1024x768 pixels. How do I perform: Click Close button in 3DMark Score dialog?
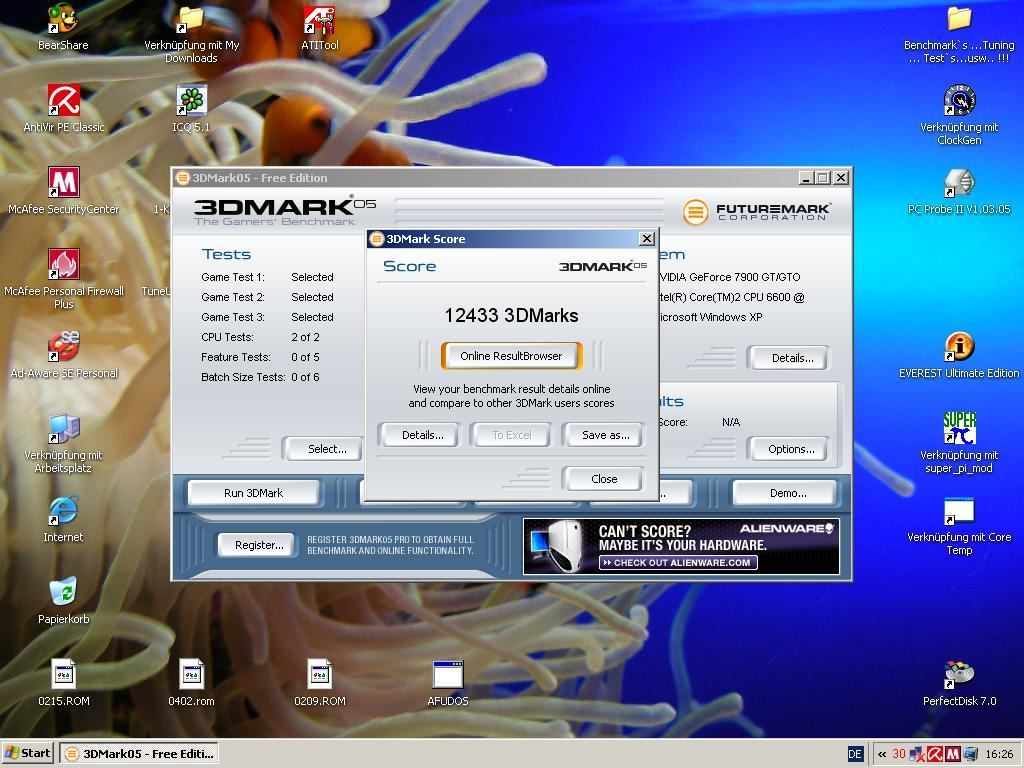[x=604, y=479]
